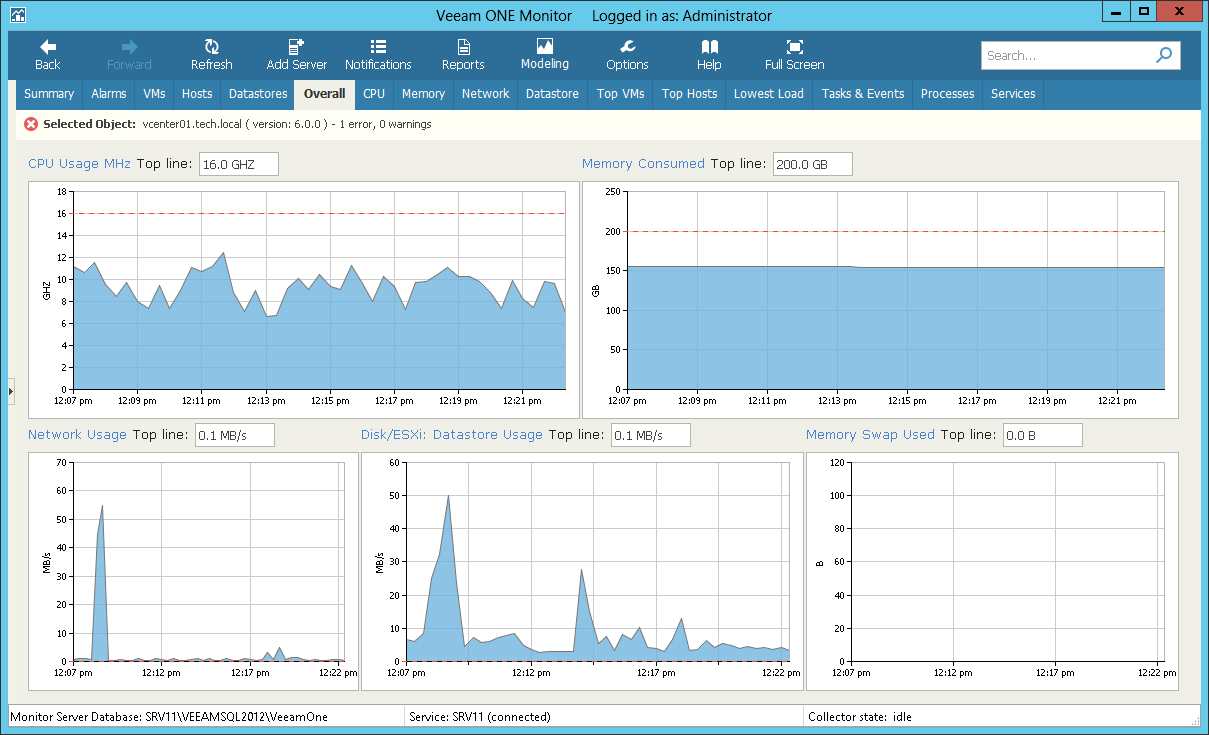Screen dimensions: 1209x735
Task: Refresh the monitor view
Action: [211, 55]
